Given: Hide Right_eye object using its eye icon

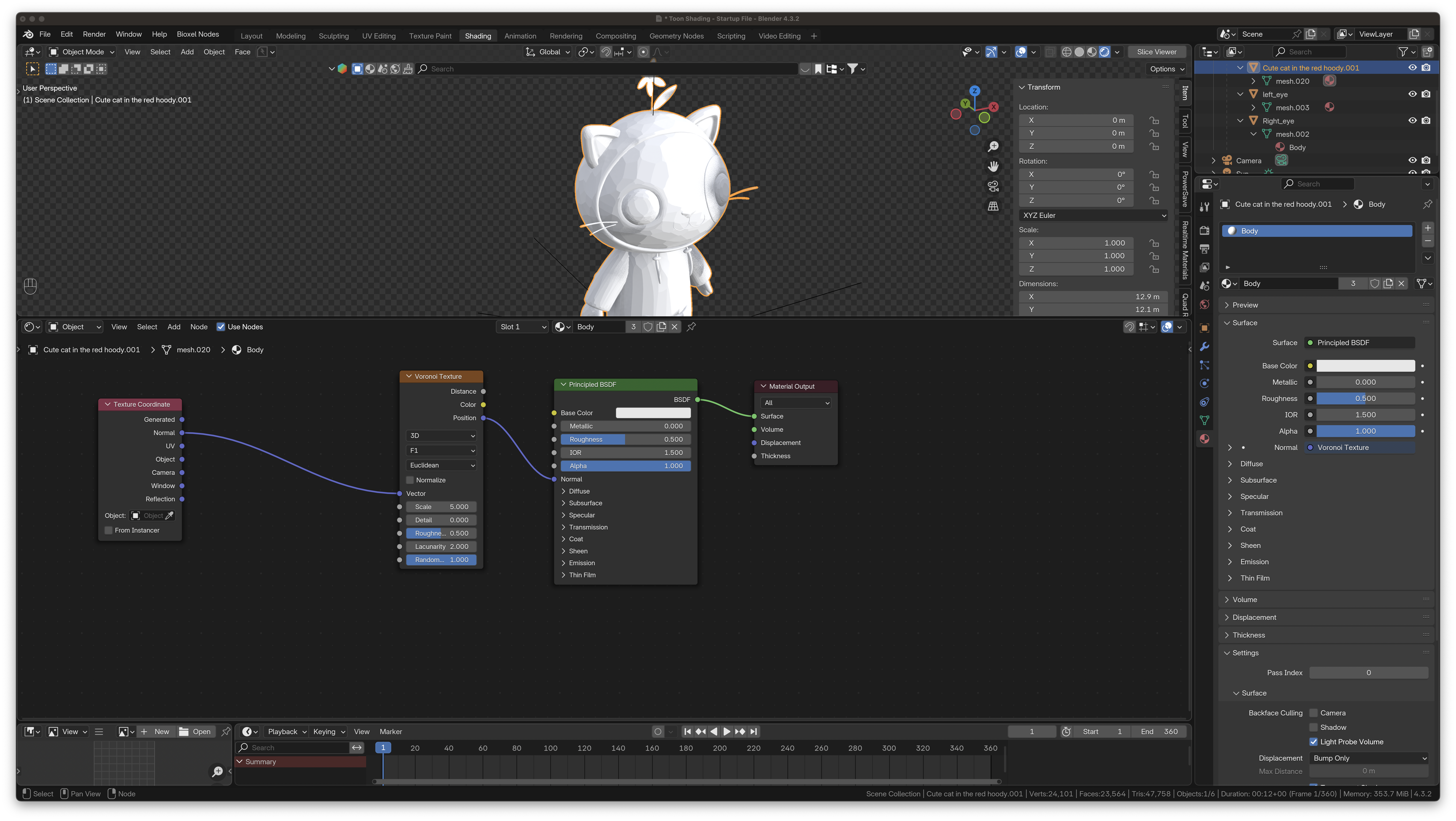Looking at the screenshot, I should click(x=1412, y=121).
